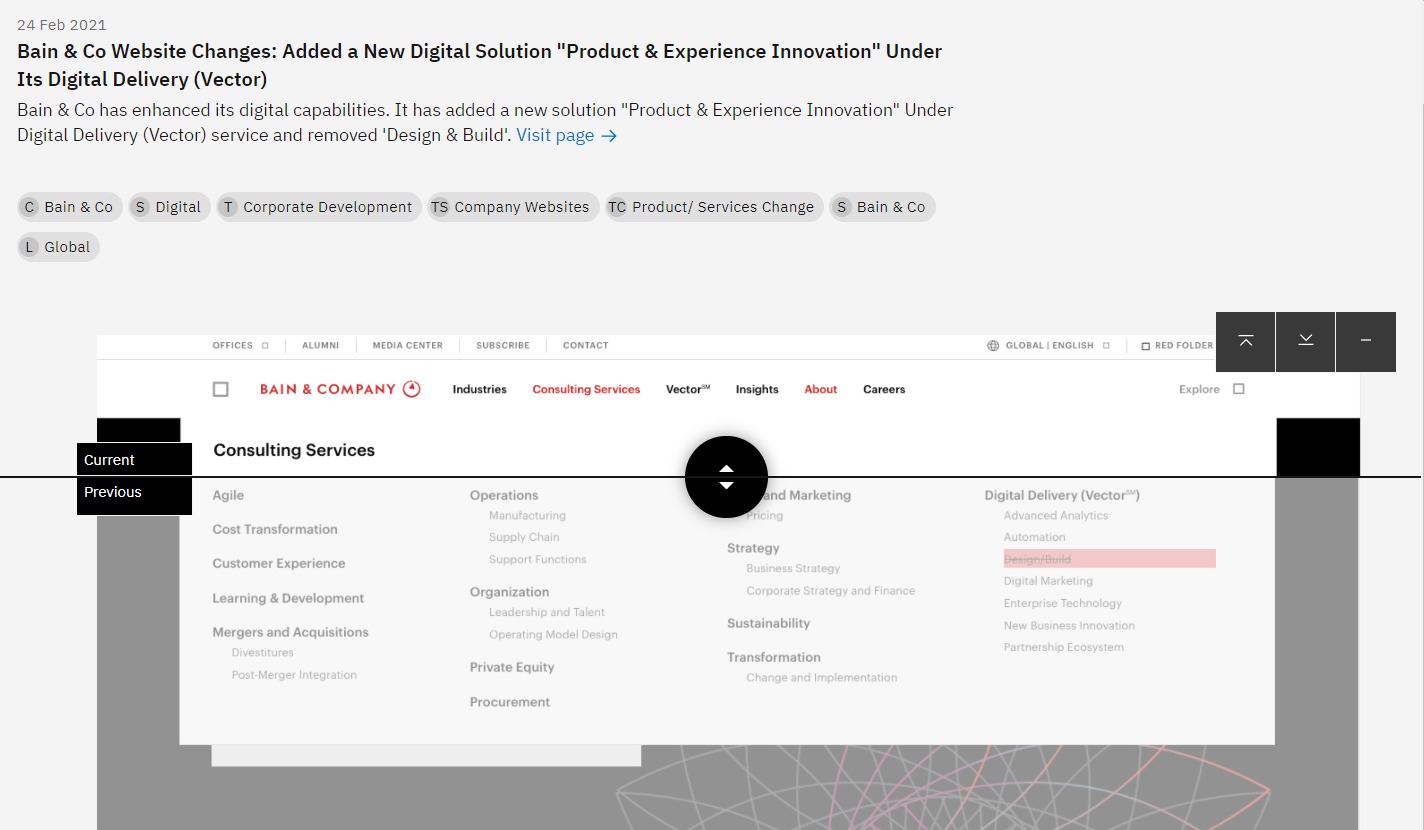Click Cost Transformation

[275, 529]
